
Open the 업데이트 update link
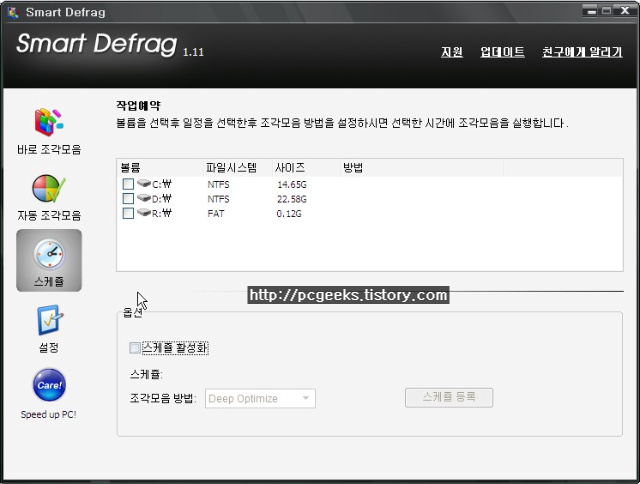pyautogui.click(x=502, y=52)
